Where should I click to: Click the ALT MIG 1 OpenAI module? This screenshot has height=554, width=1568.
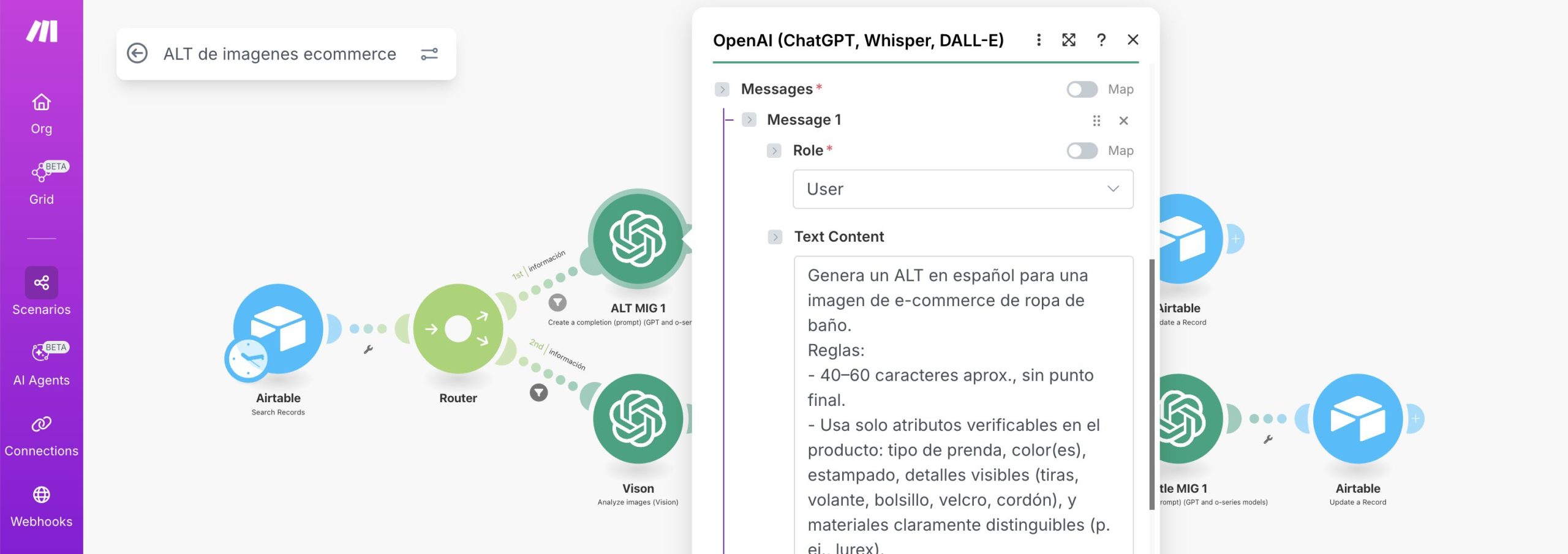tap(638, 239)
